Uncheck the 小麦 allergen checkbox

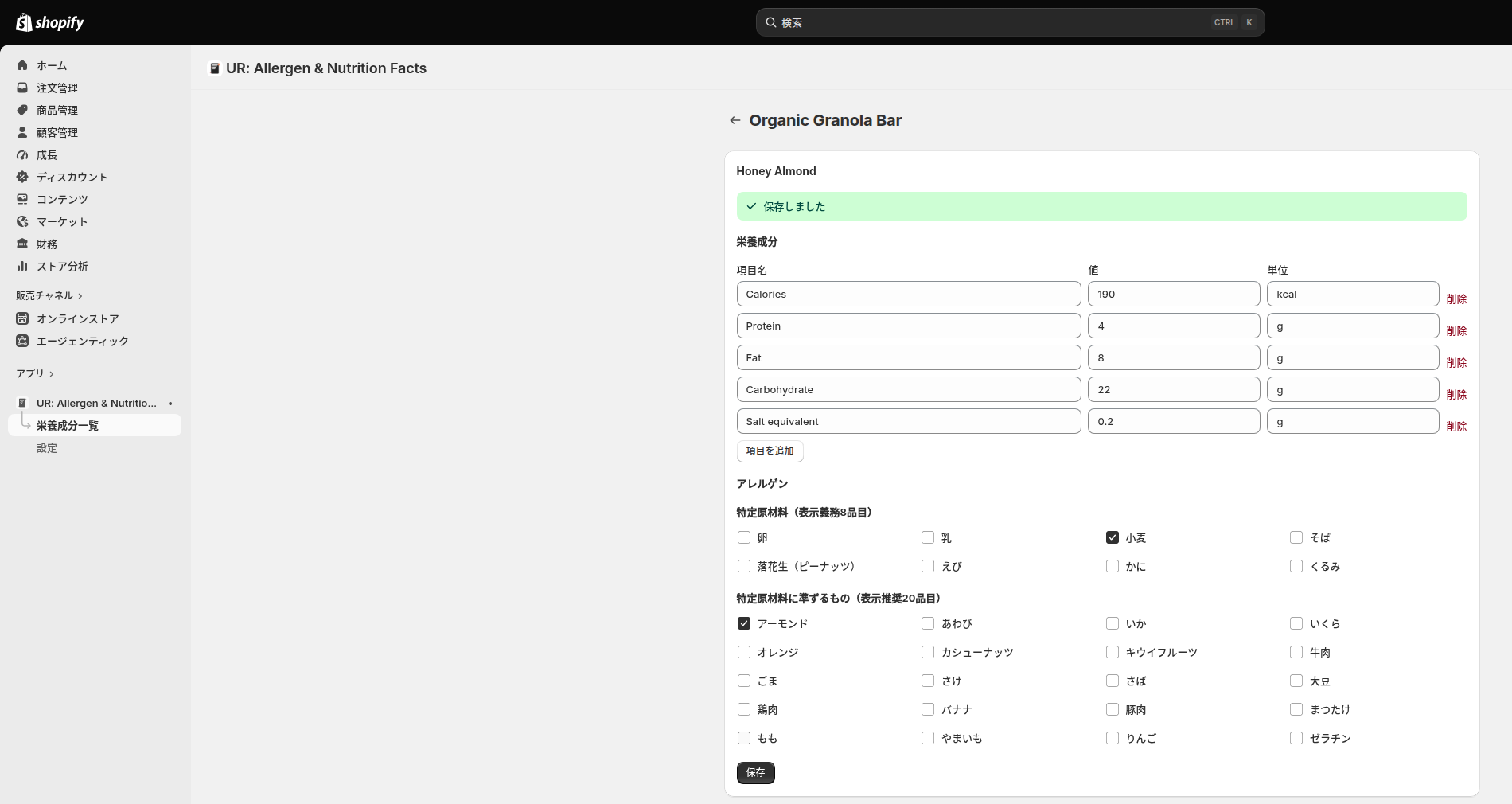click(1113, 537)
